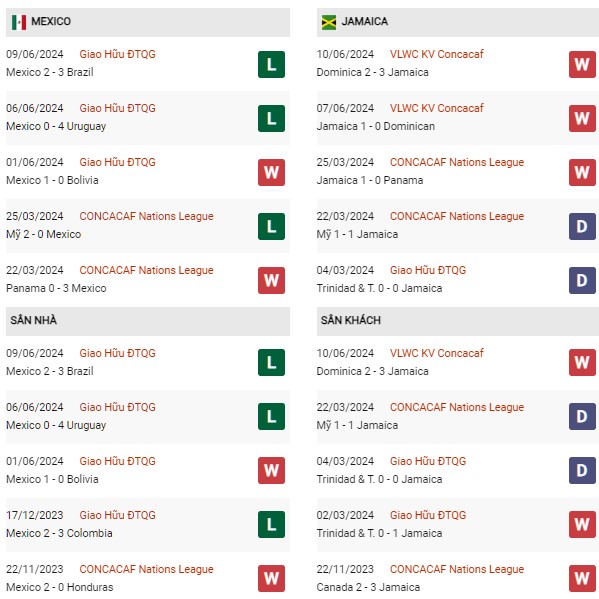599x599 pixels.
Task: Click the Jamaica flag icon
Action: [x=329, y=22]
